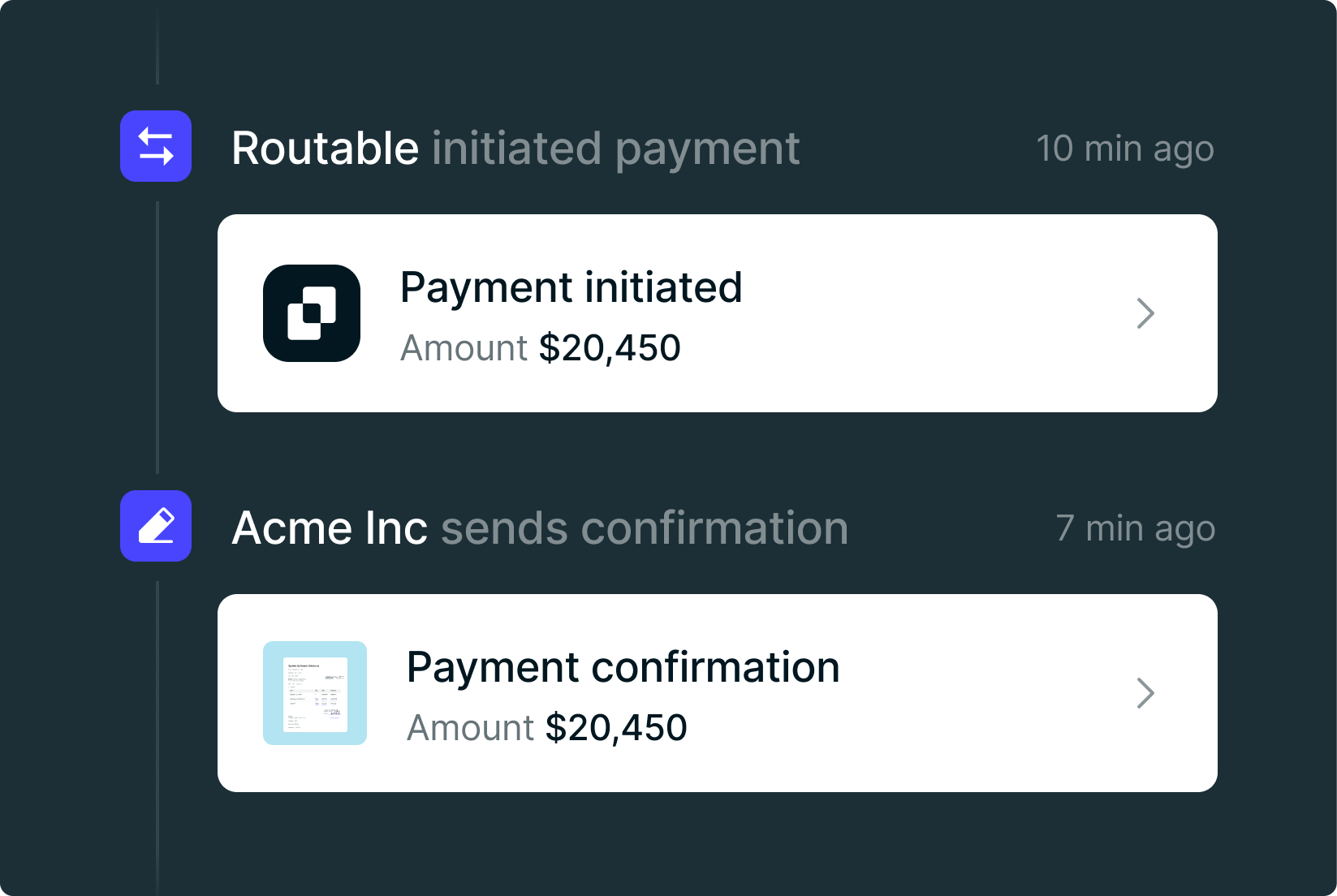The height and width of the screenshot is (896, 1337).
Task: Click the $20,450 amount on Payment initiated
Action: click(610, 347)
